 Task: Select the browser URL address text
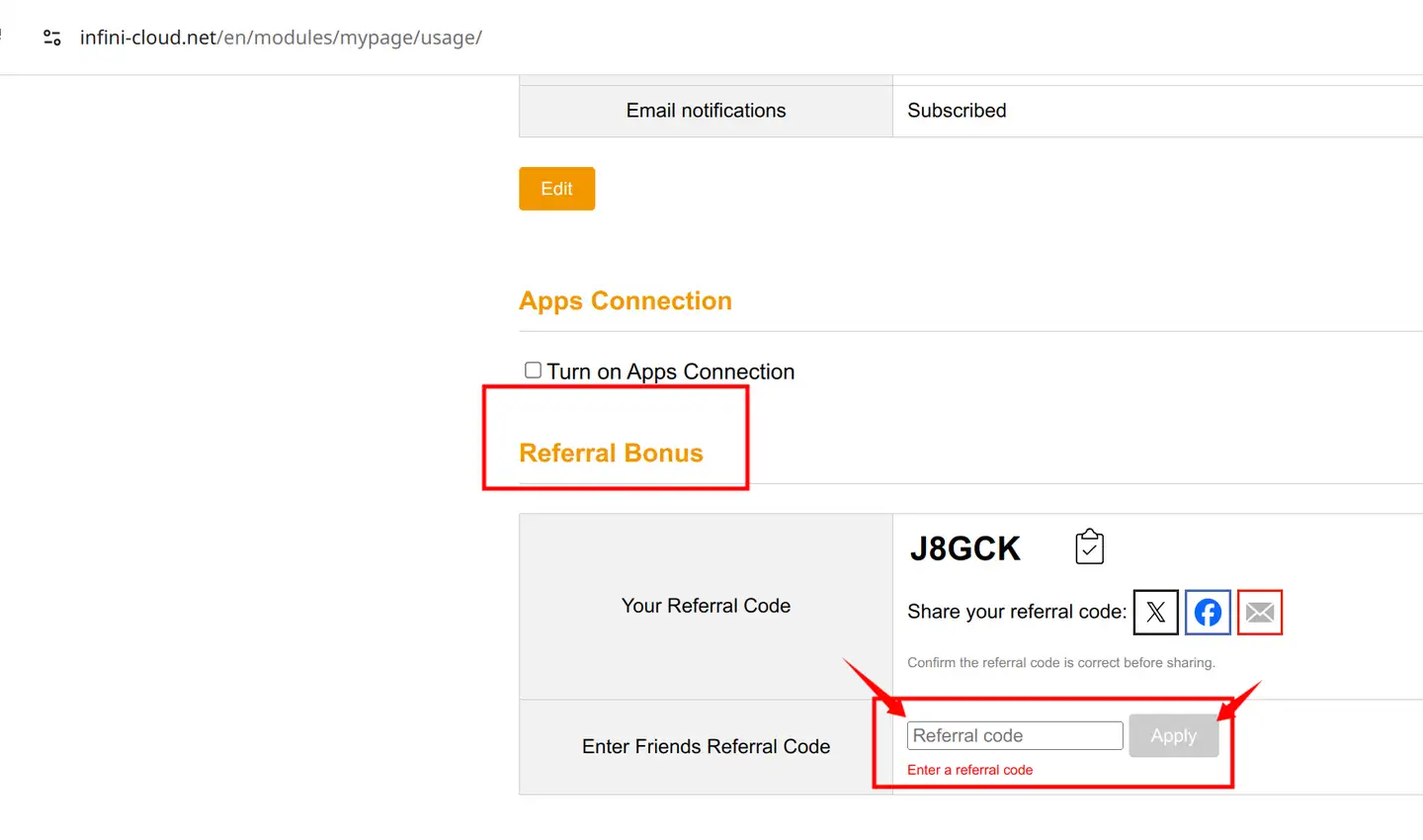click(281, 38)
